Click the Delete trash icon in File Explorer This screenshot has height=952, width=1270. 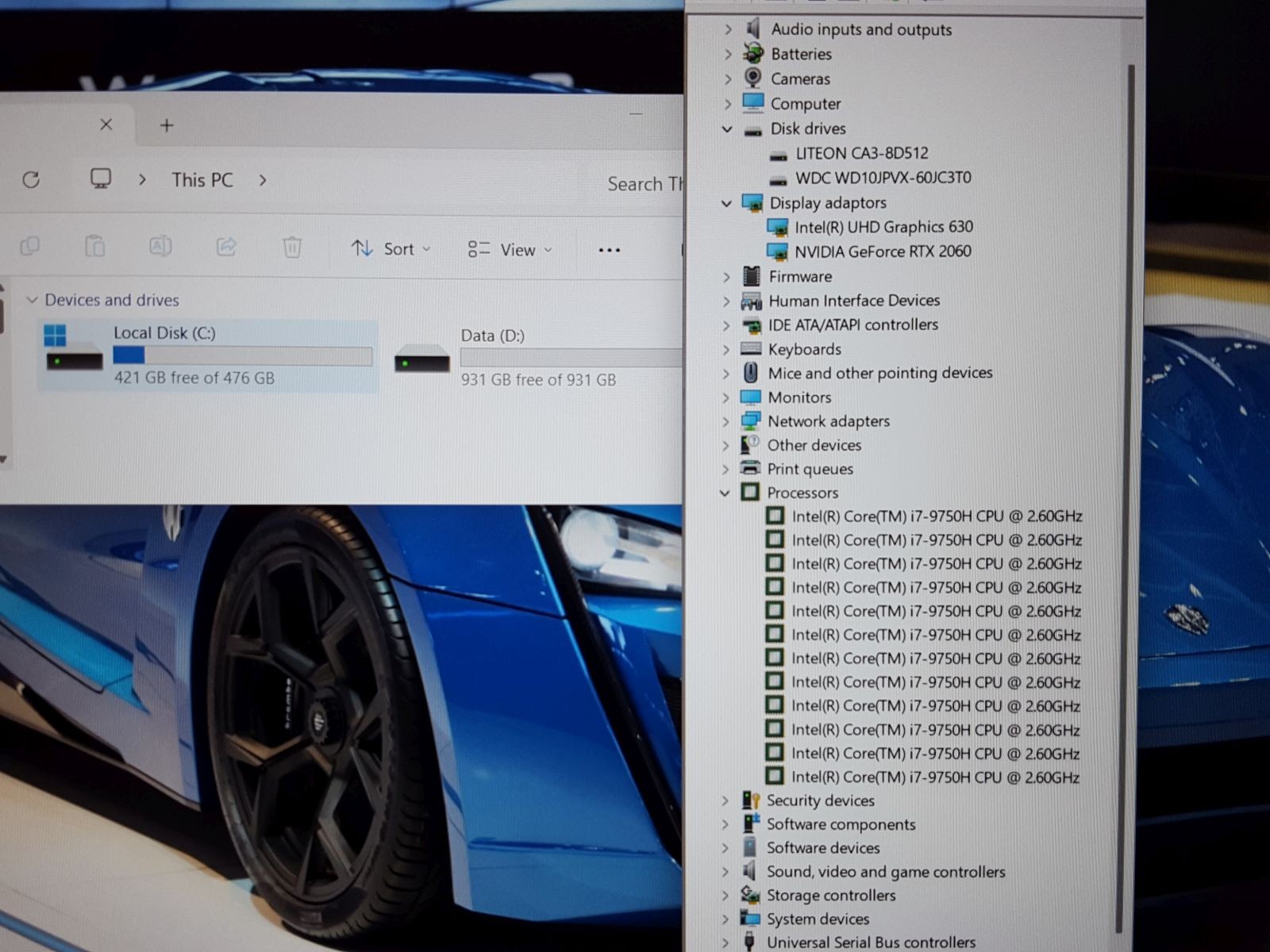tap(292, 248)
